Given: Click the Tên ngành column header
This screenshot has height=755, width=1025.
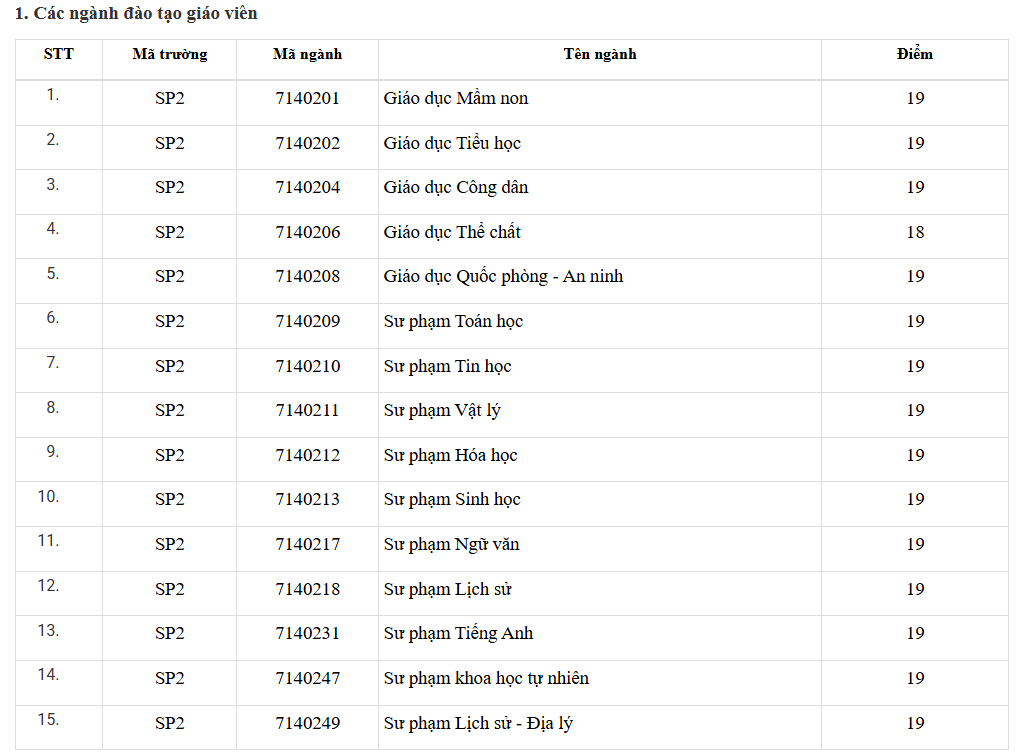Looking at the screenshot, I should pos(600,54).
